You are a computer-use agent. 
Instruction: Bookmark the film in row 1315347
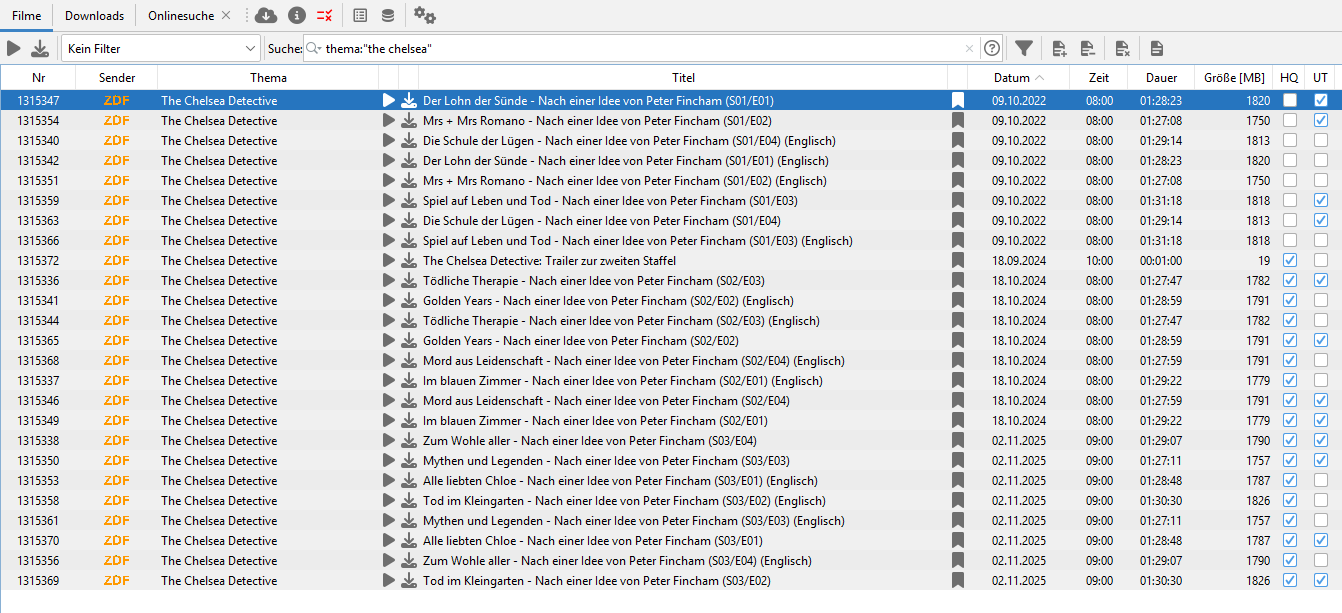coord(958,100)
